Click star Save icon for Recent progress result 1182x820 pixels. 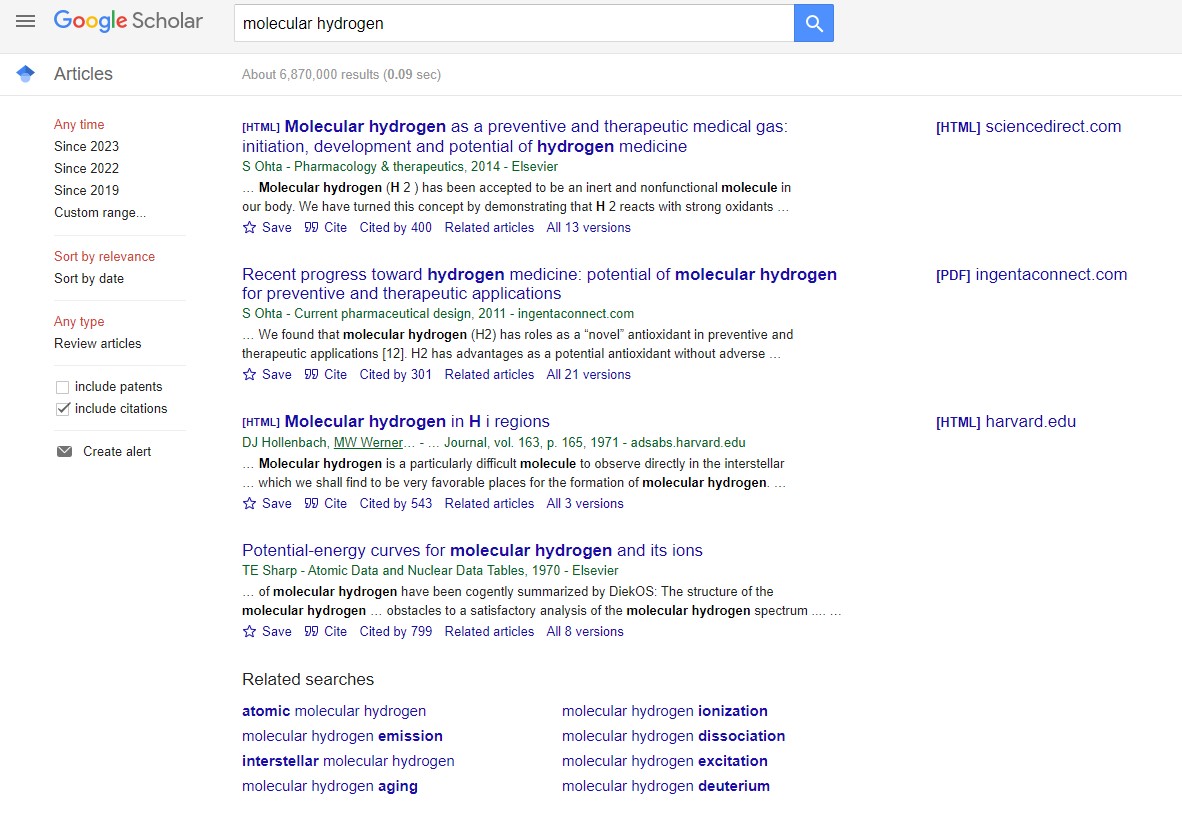[x=250, y=375]
